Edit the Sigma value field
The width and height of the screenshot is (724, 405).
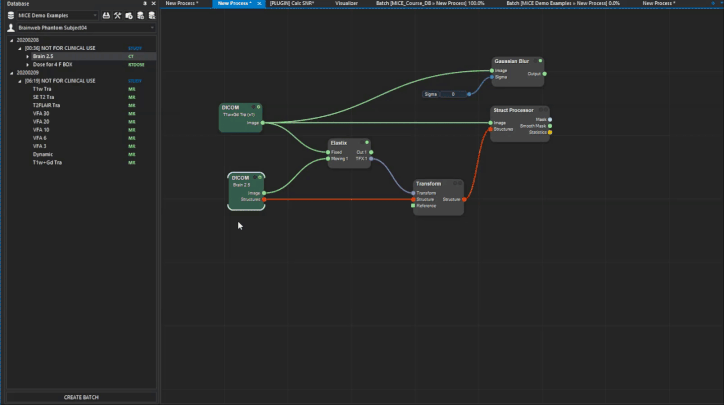click(453, 94)
